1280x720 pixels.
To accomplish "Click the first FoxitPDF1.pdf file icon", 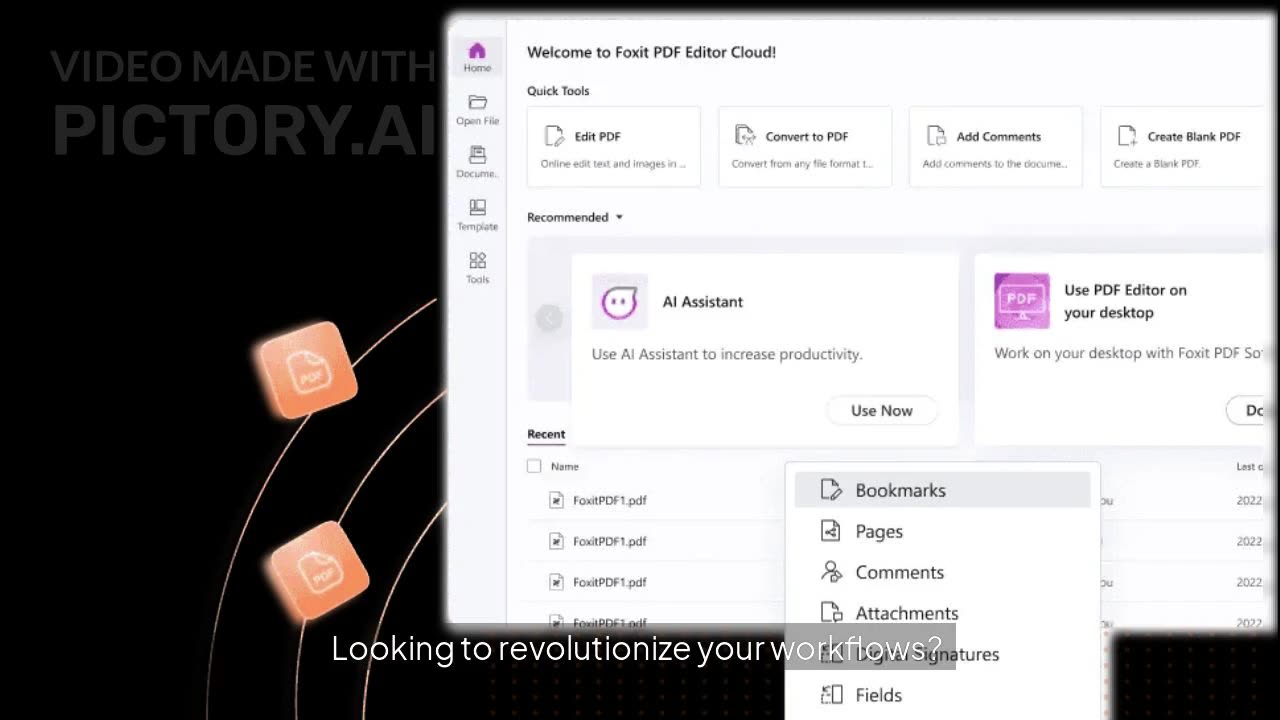I will [x=557, y=500].
